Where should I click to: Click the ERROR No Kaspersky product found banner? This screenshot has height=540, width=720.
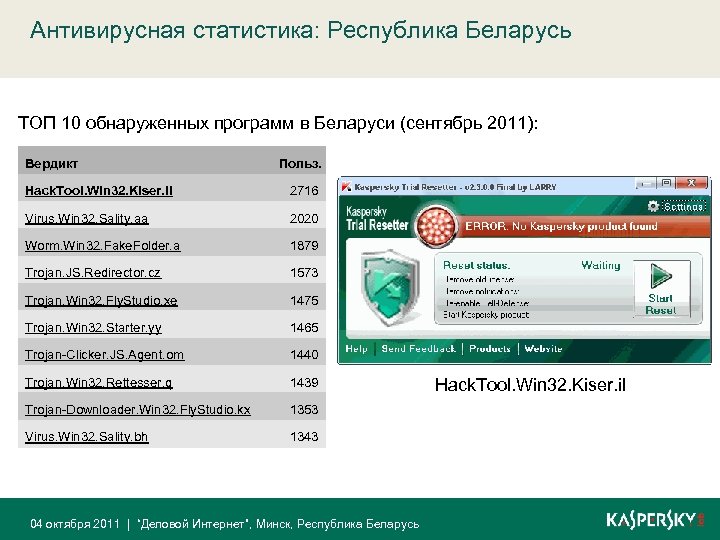[x=561, y=226]
